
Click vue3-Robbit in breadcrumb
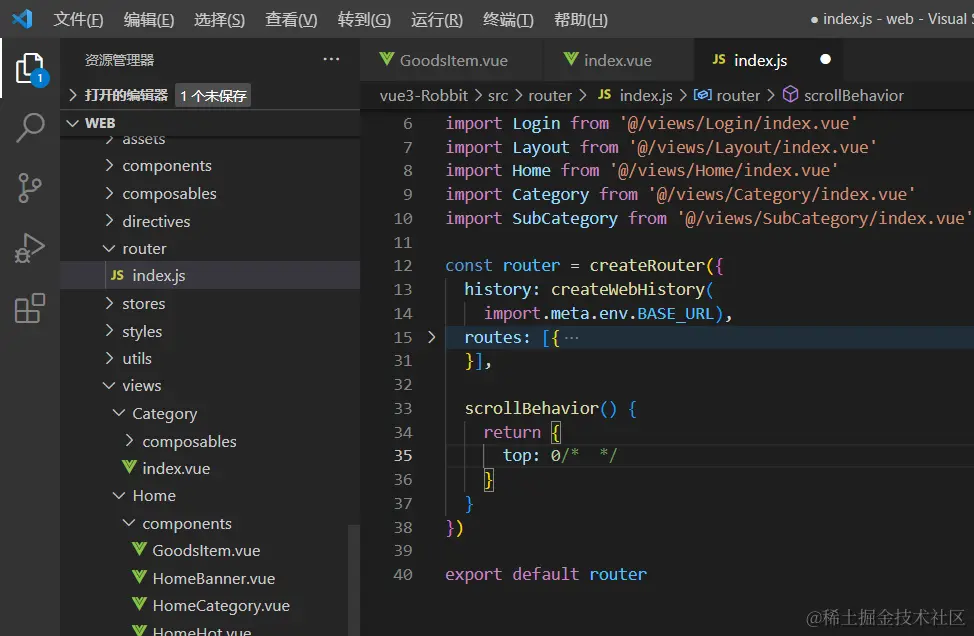point(424,95)
